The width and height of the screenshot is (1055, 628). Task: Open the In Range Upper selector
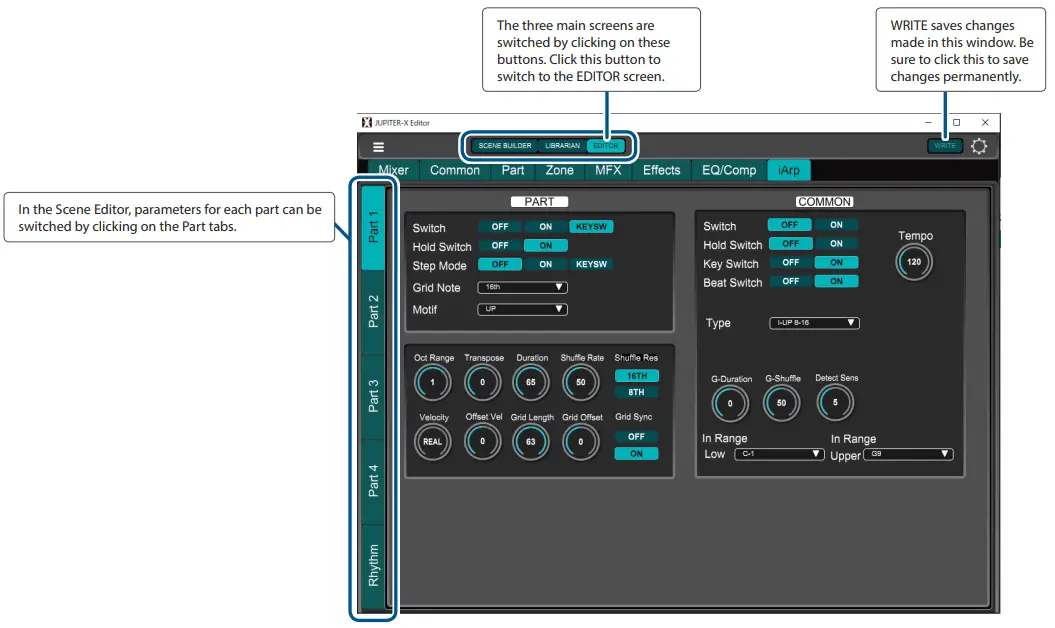[907, 454]
